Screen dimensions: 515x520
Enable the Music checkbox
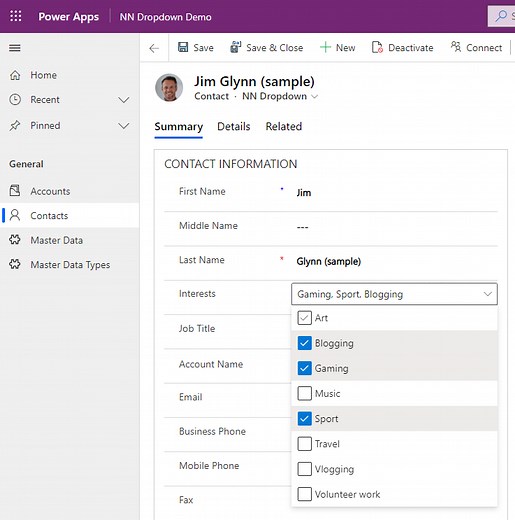(x=304, y=393)
